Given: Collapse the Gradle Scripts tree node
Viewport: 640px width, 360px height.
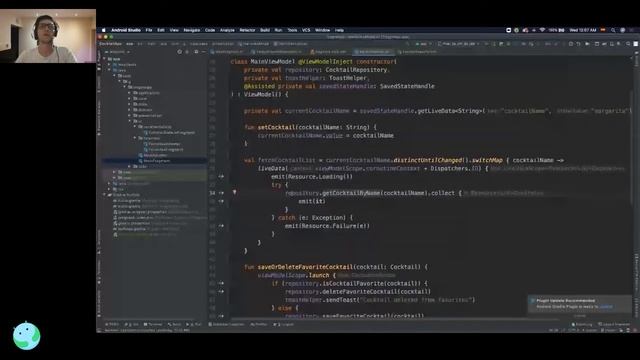Looking at the screenshot, I should pyautogui.click(x=105, y=195).
